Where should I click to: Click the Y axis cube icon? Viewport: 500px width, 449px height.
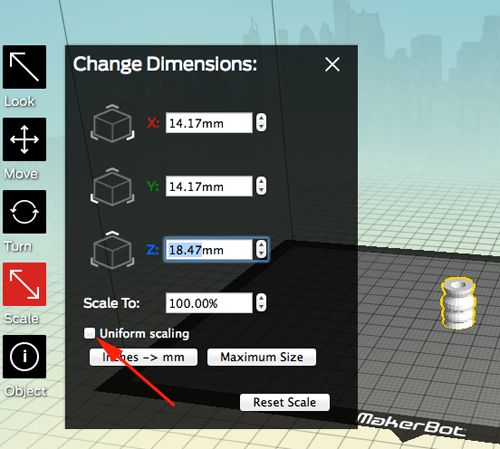pos(112,187)
